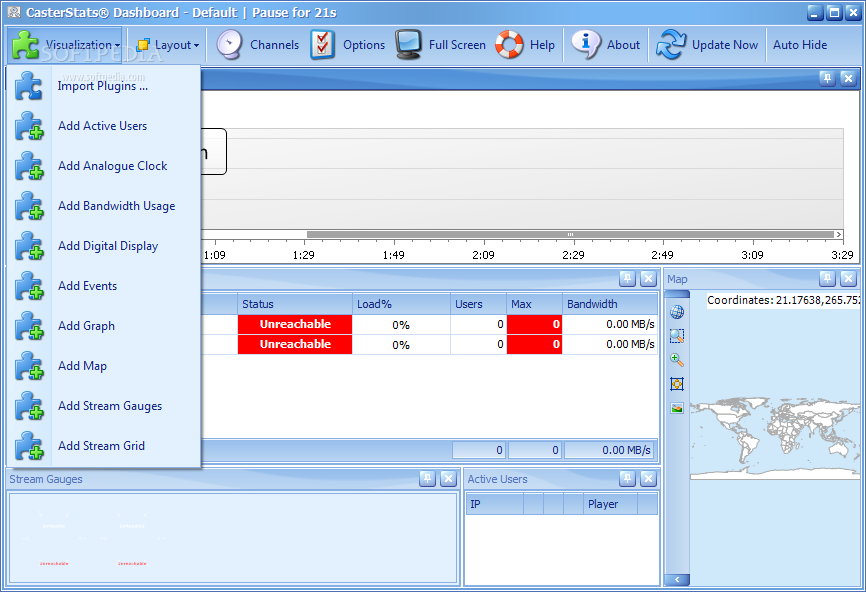
Task: Pin the graph panel at top
Action: pyautogui.click(x=827, y=78)
